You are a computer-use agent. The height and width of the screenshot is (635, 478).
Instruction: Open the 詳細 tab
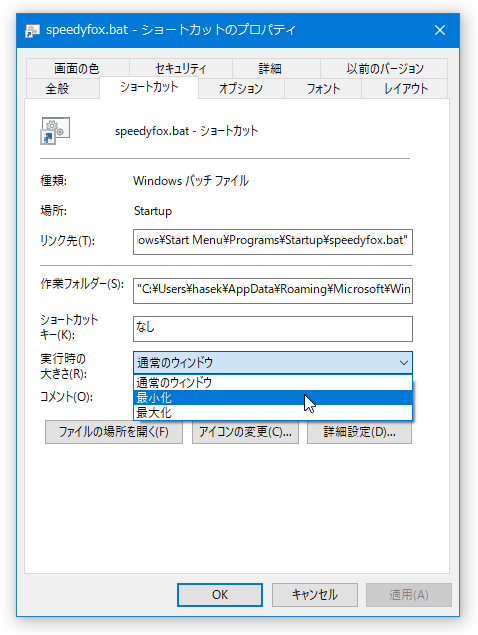pos(270,68)
